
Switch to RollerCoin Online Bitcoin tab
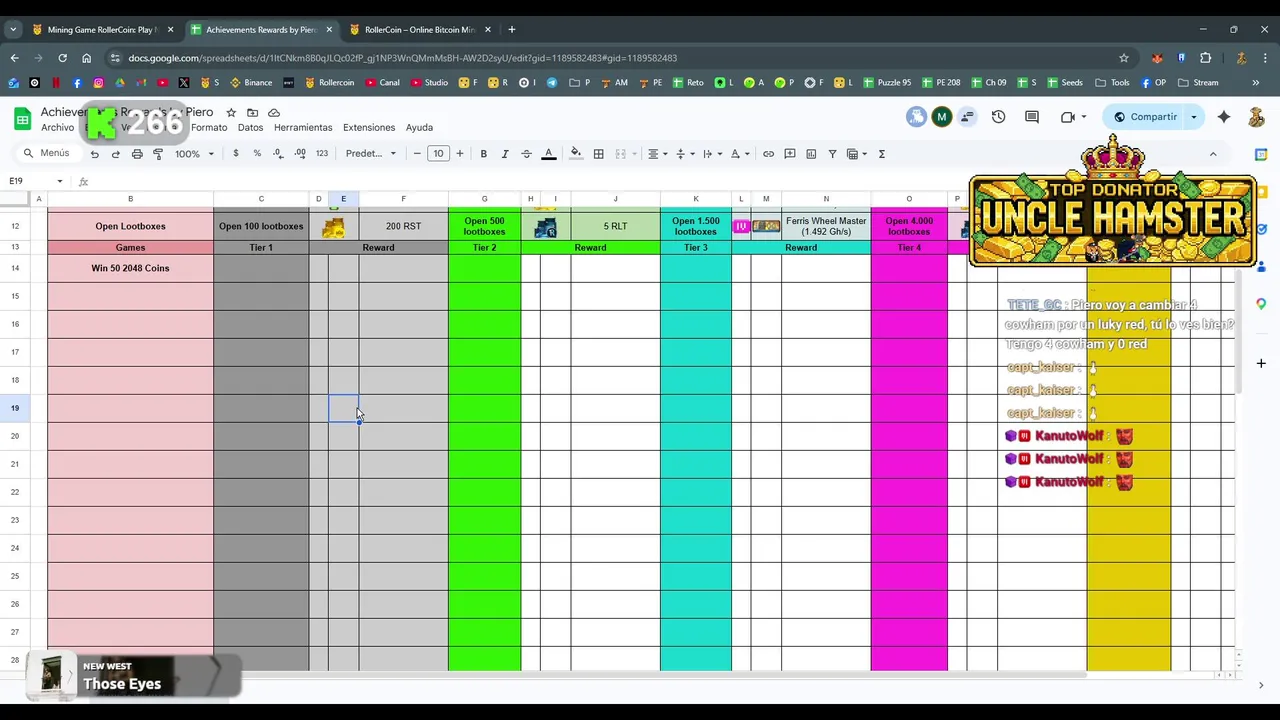419,30
